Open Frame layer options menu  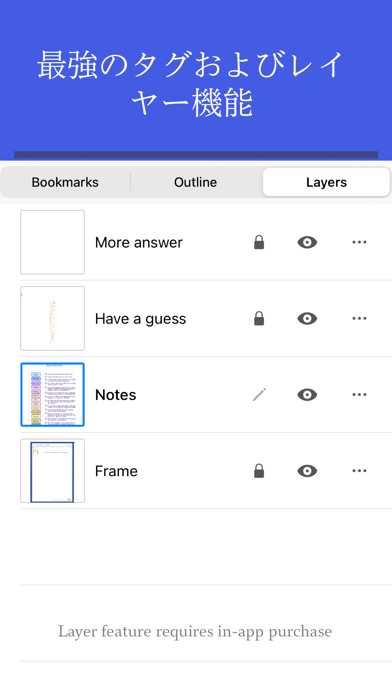(359, 471)
